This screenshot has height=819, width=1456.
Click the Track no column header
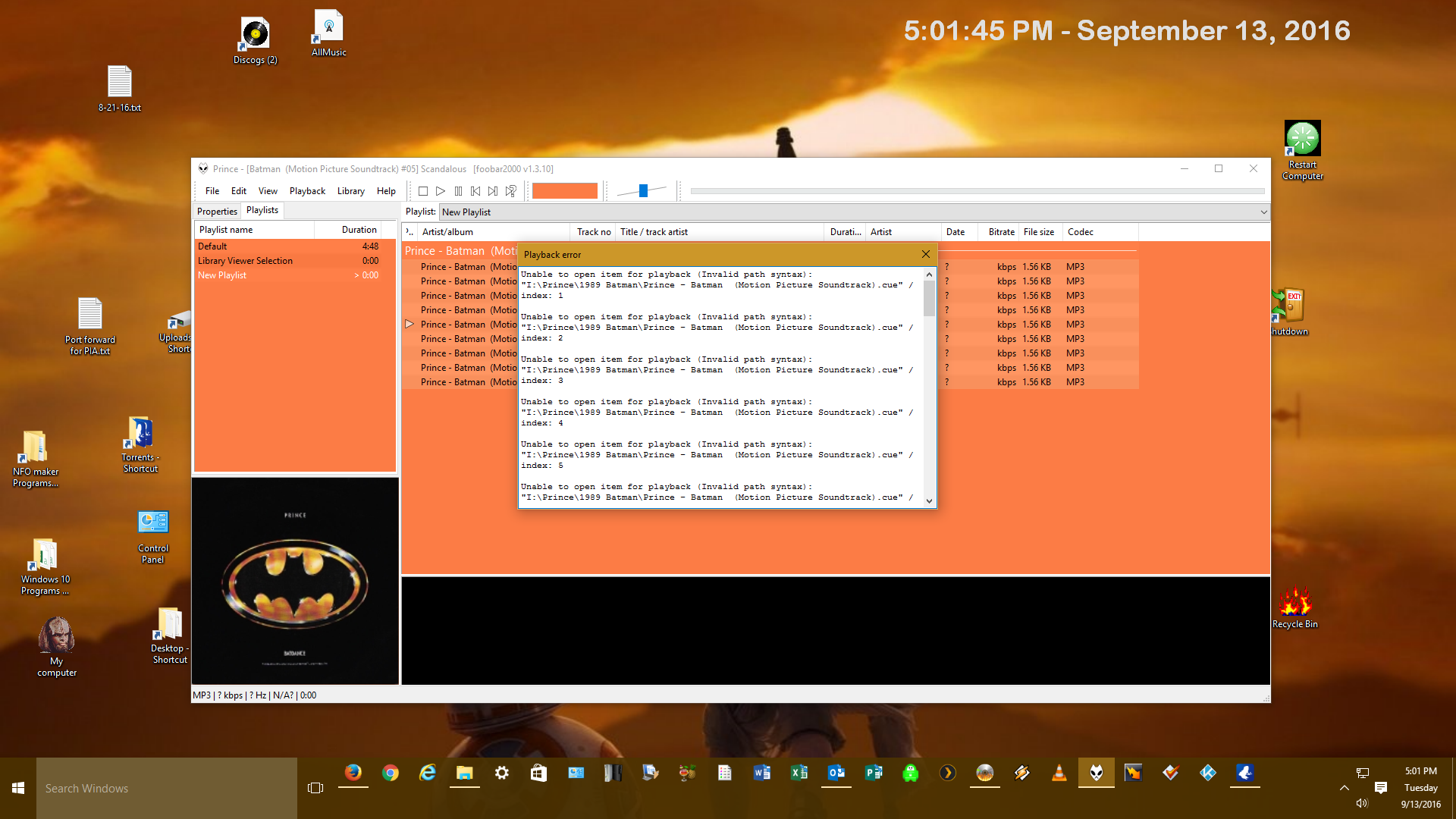click(x=594, y=232)
